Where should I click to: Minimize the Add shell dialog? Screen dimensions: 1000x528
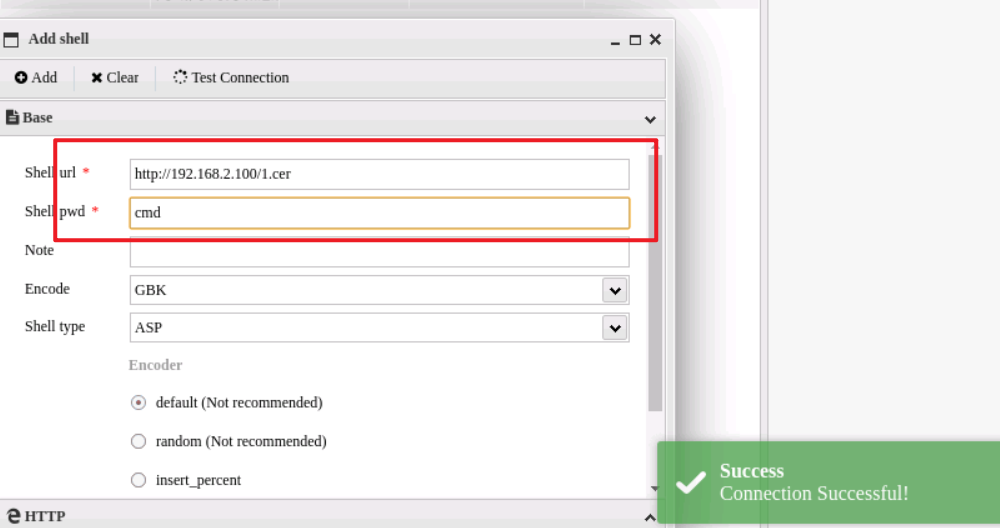pyautogui.click(x=615, y=41)
